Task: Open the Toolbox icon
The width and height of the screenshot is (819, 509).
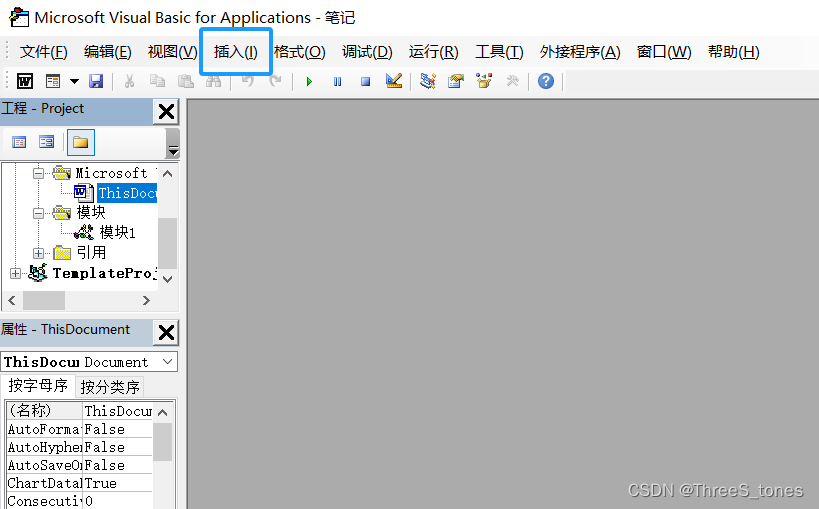Action: [512, 81]
